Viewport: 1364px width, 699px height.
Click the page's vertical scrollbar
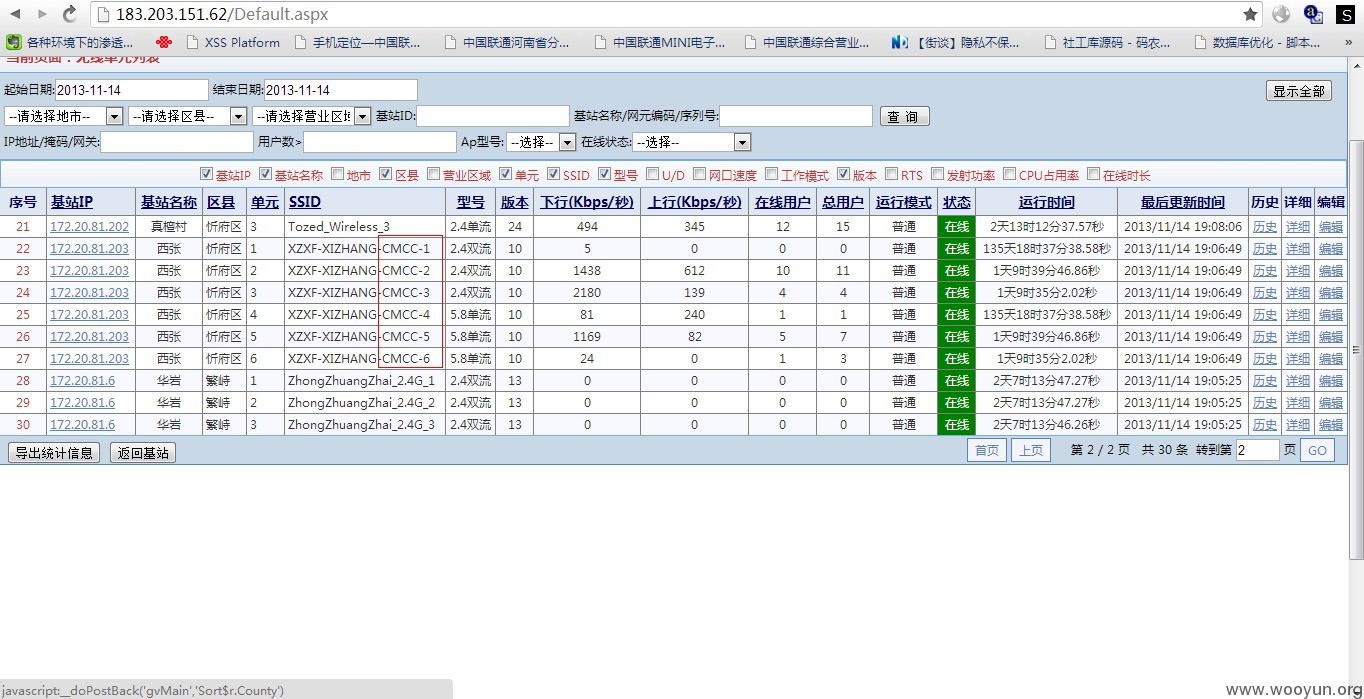[1355, 350]
